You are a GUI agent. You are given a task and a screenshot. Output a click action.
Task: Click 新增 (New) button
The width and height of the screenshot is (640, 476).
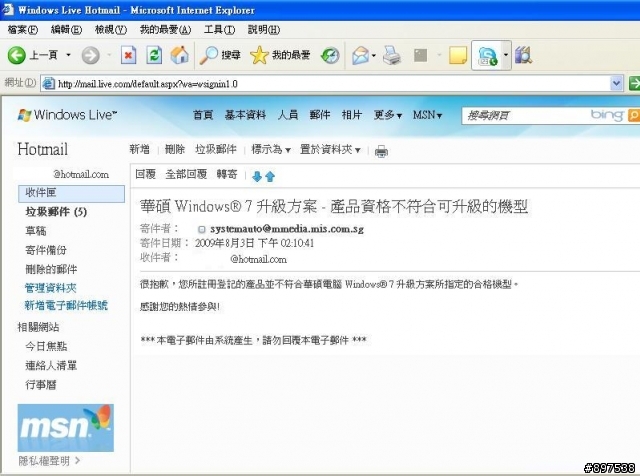[x=140, y=149]
